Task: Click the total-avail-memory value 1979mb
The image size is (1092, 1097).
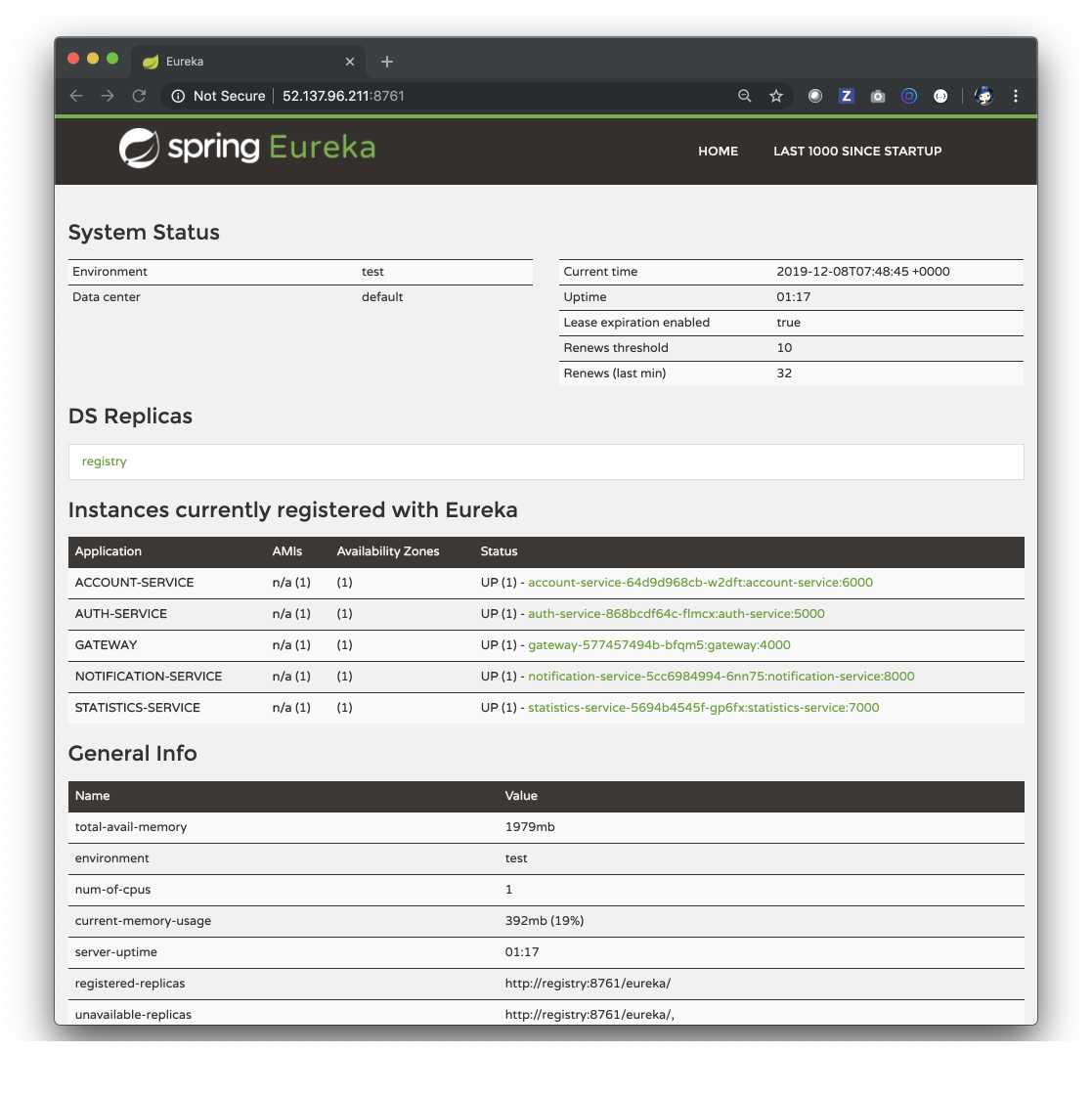Action: coord(530,827)
